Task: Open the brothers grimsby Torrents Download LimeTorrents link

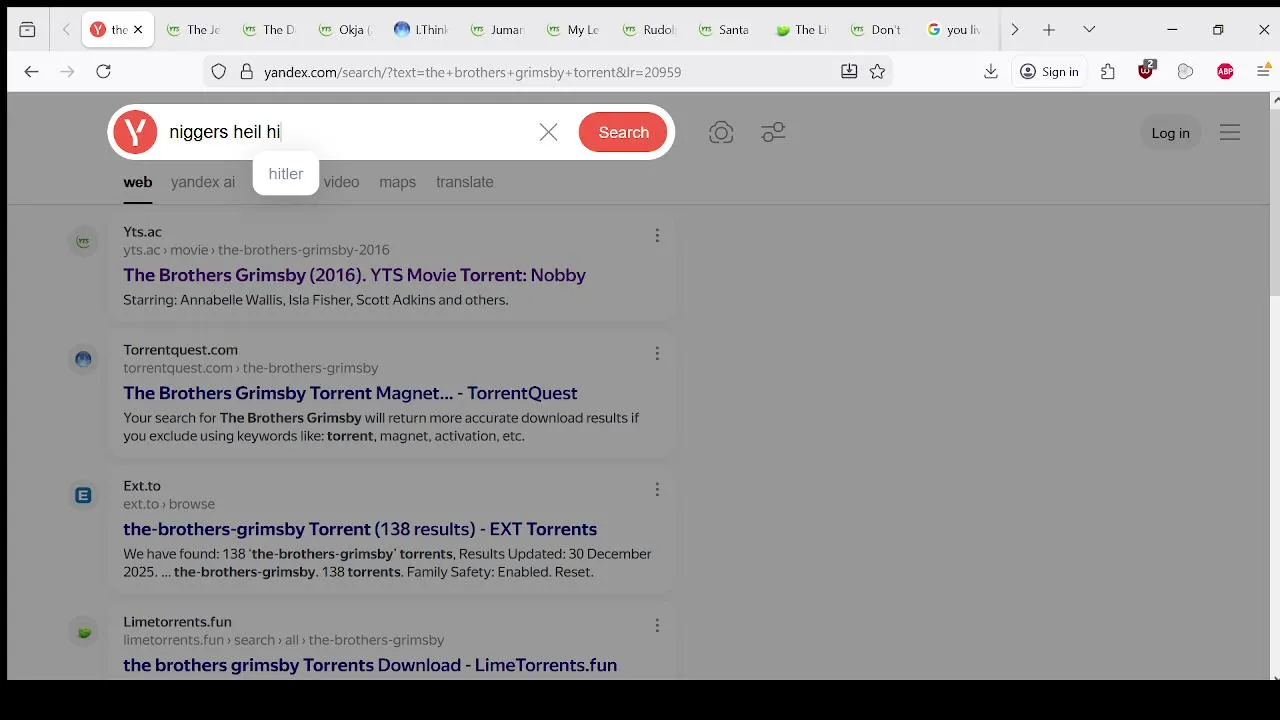Action: click(x=370, y=665)
